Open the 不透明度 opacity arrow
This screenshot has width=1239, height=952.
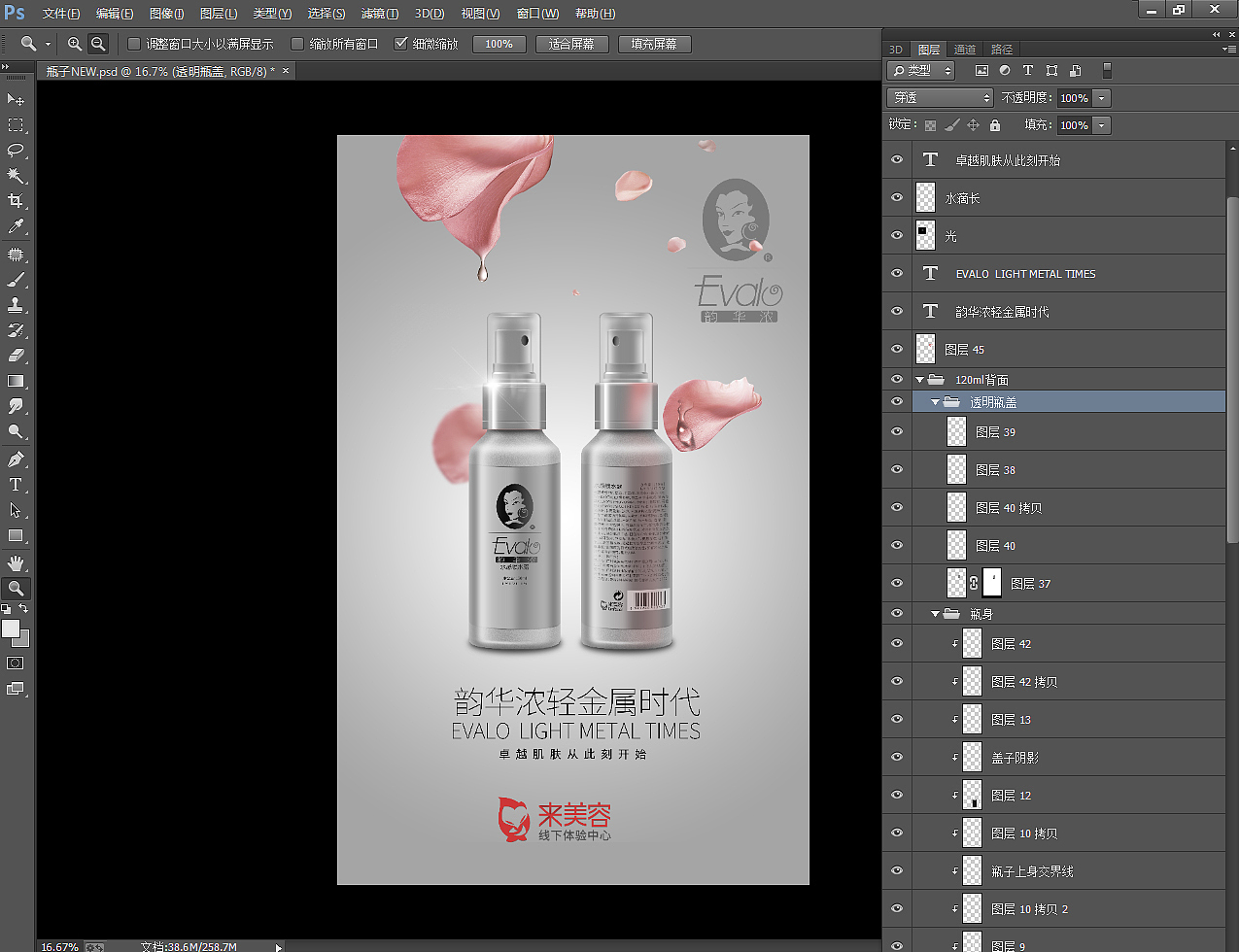[1101, 98]
